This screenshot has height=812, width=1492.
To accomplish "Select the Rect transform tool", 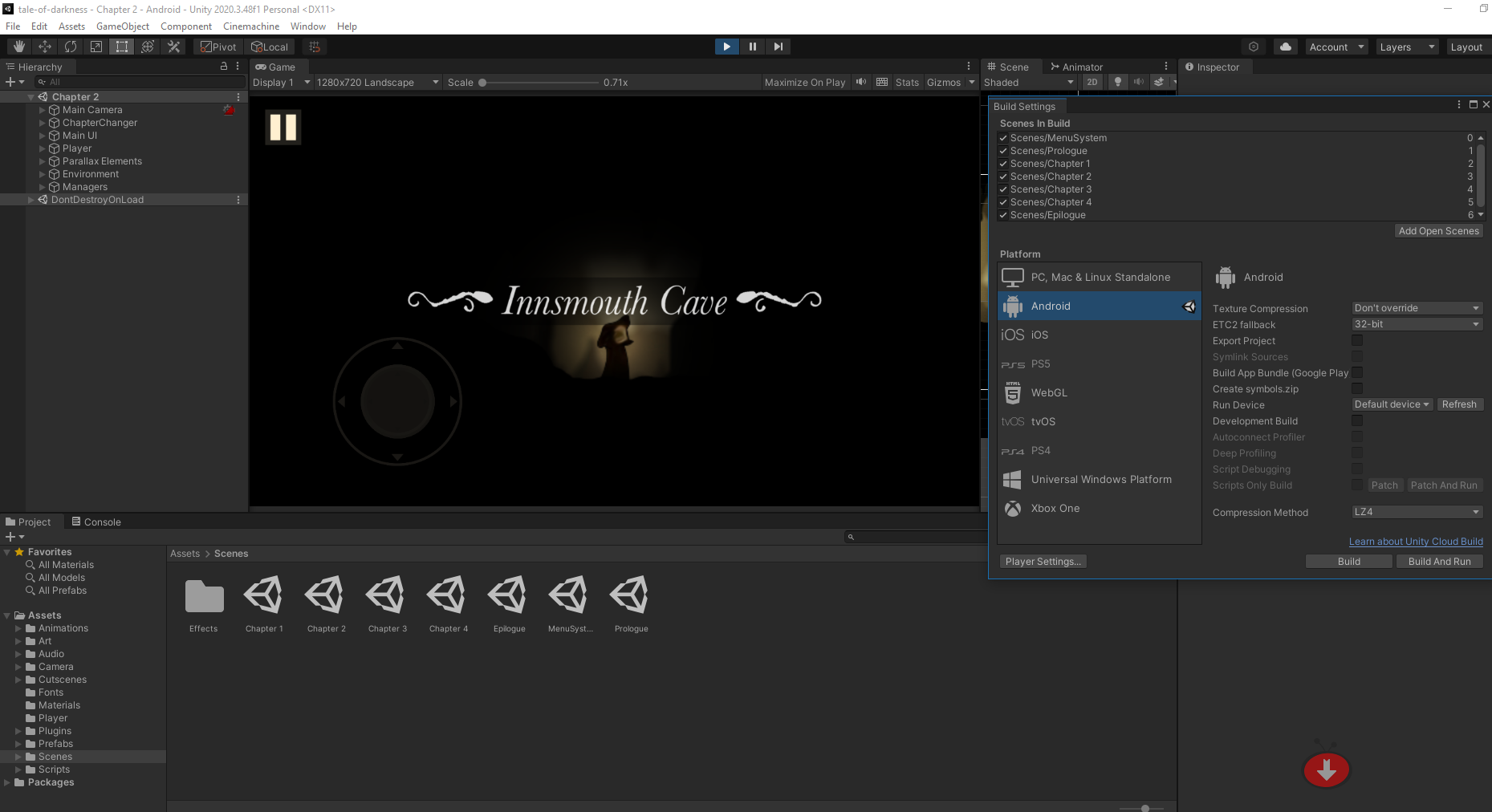I will pyautogui.click(x=122, y=47).
